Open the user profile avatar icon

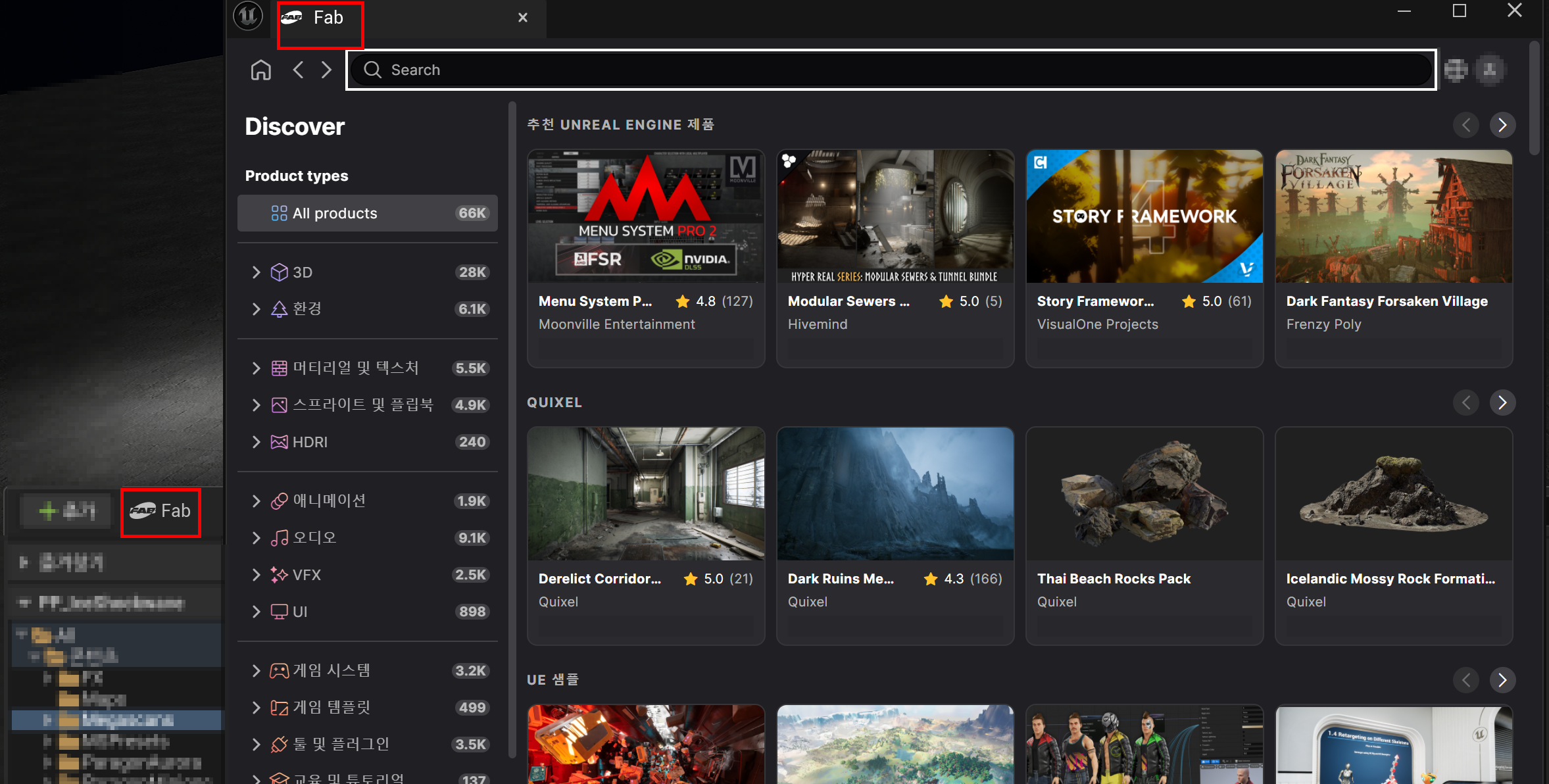click(x=1490, y=70)
